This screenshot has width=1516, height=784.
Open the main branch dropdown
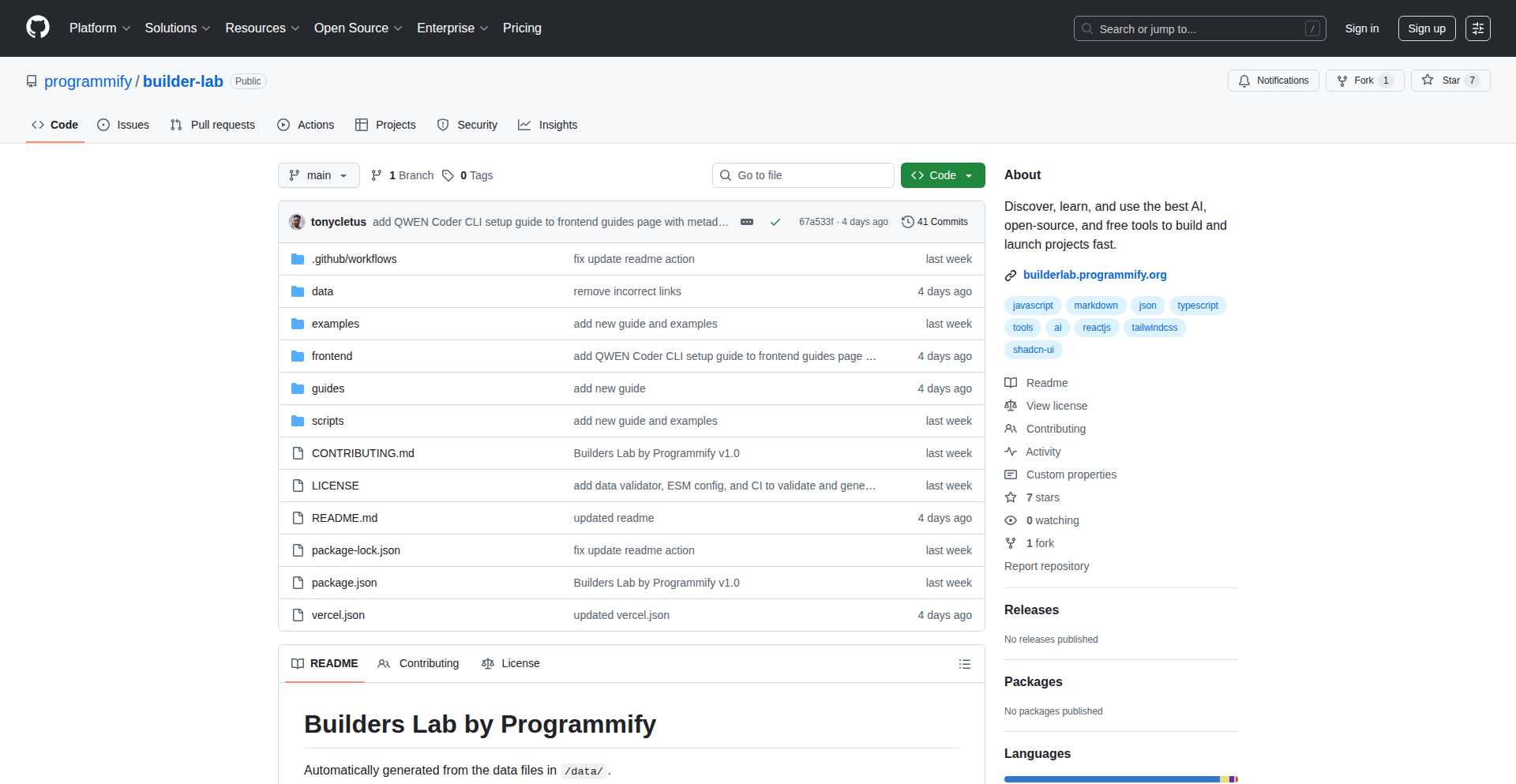[x=318, y=175]
